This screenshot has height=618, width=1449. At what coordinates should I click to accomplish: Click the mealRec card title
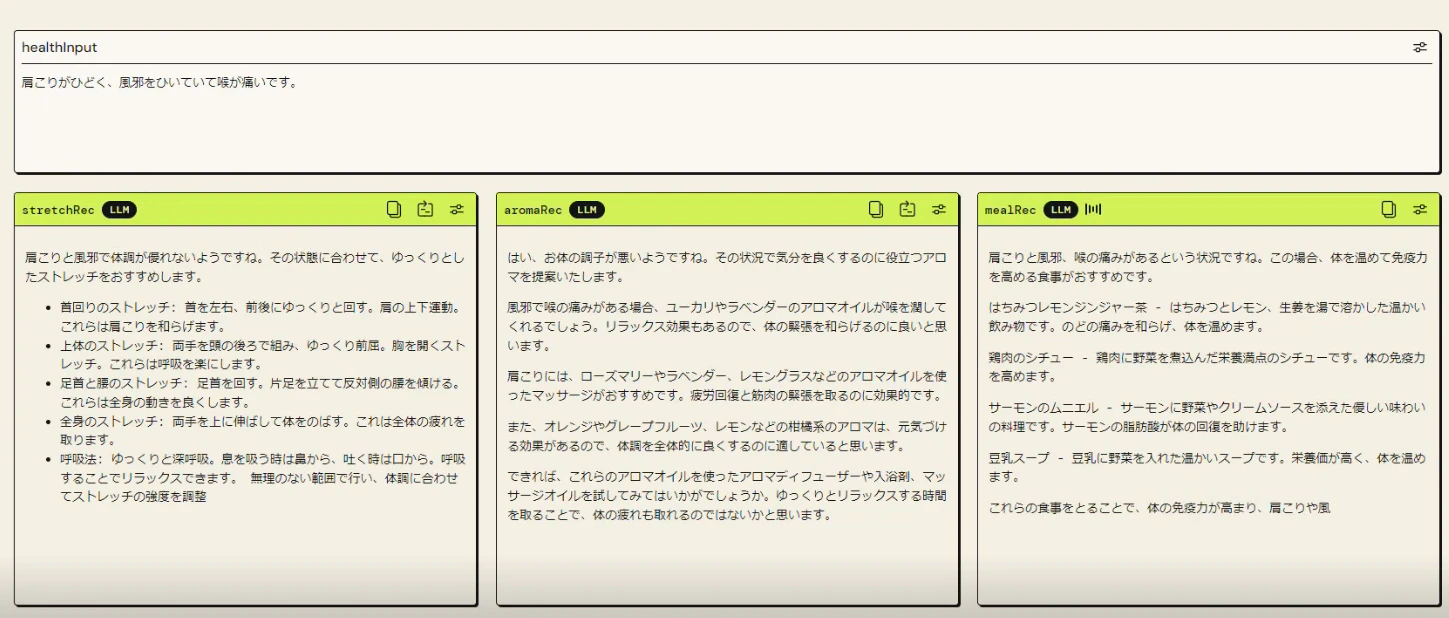pyautogui.click(x=1010, y=210)
